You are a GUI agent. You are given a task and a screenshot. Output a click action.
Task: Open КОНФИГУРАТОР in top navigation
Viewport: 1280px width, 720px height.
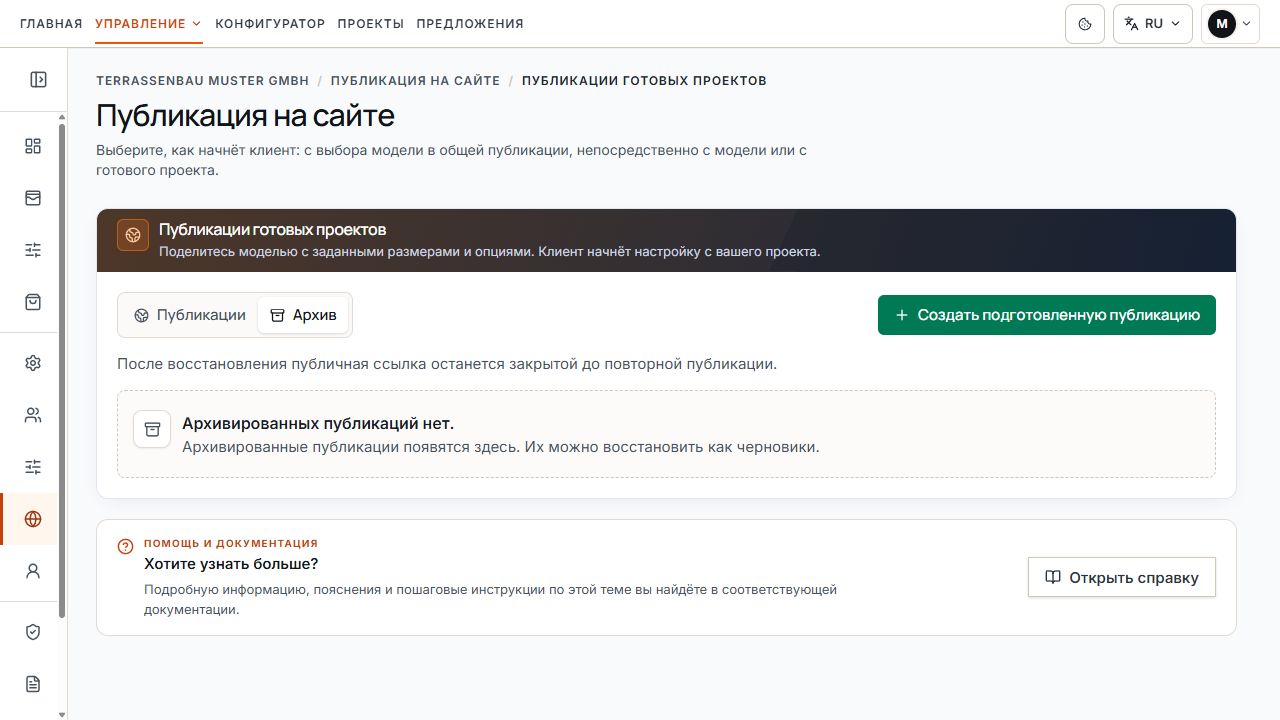point(270,24)
